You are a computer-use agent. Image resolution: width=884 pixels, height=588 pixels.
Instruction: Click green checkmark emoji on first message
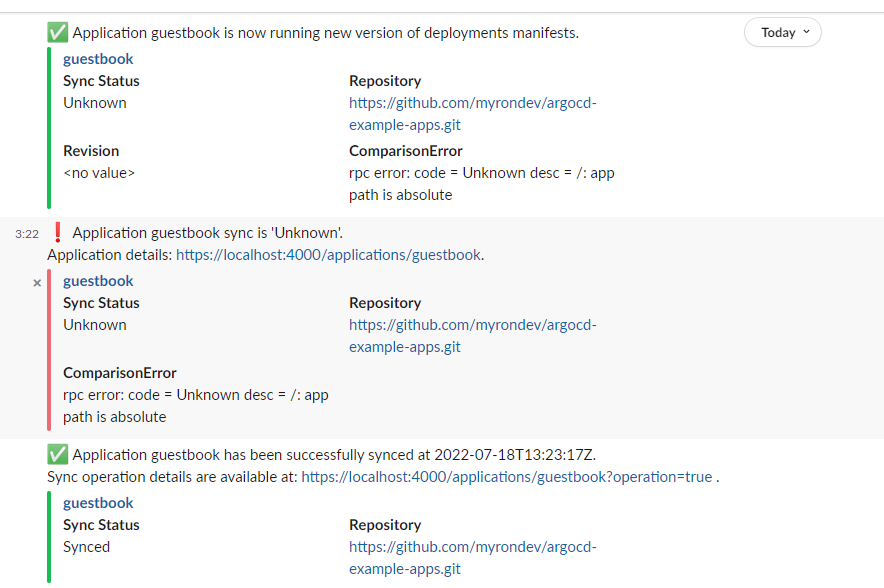tap(58, 33)
